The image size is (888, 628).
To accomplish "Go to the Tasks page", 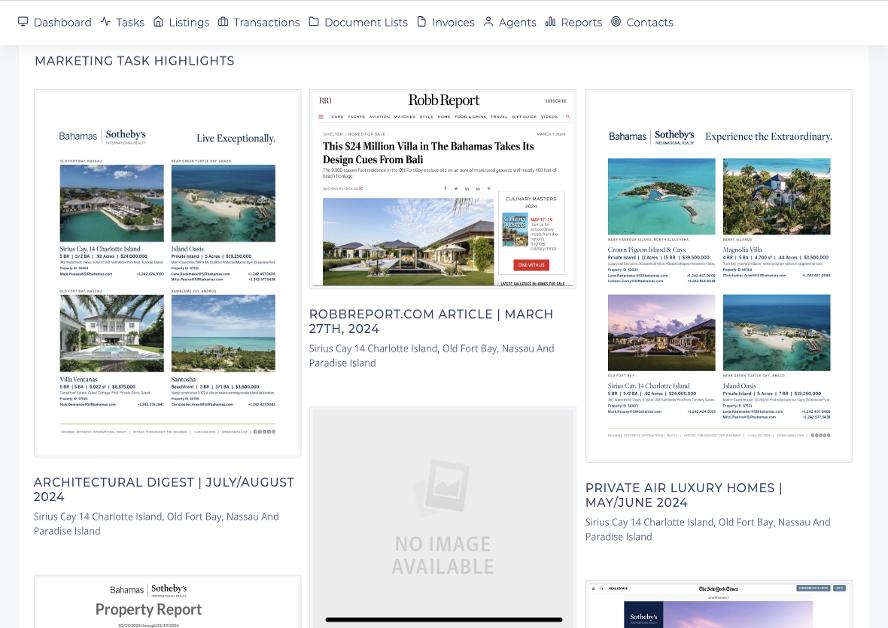I will pyautogui.click(x=122, y=22).
